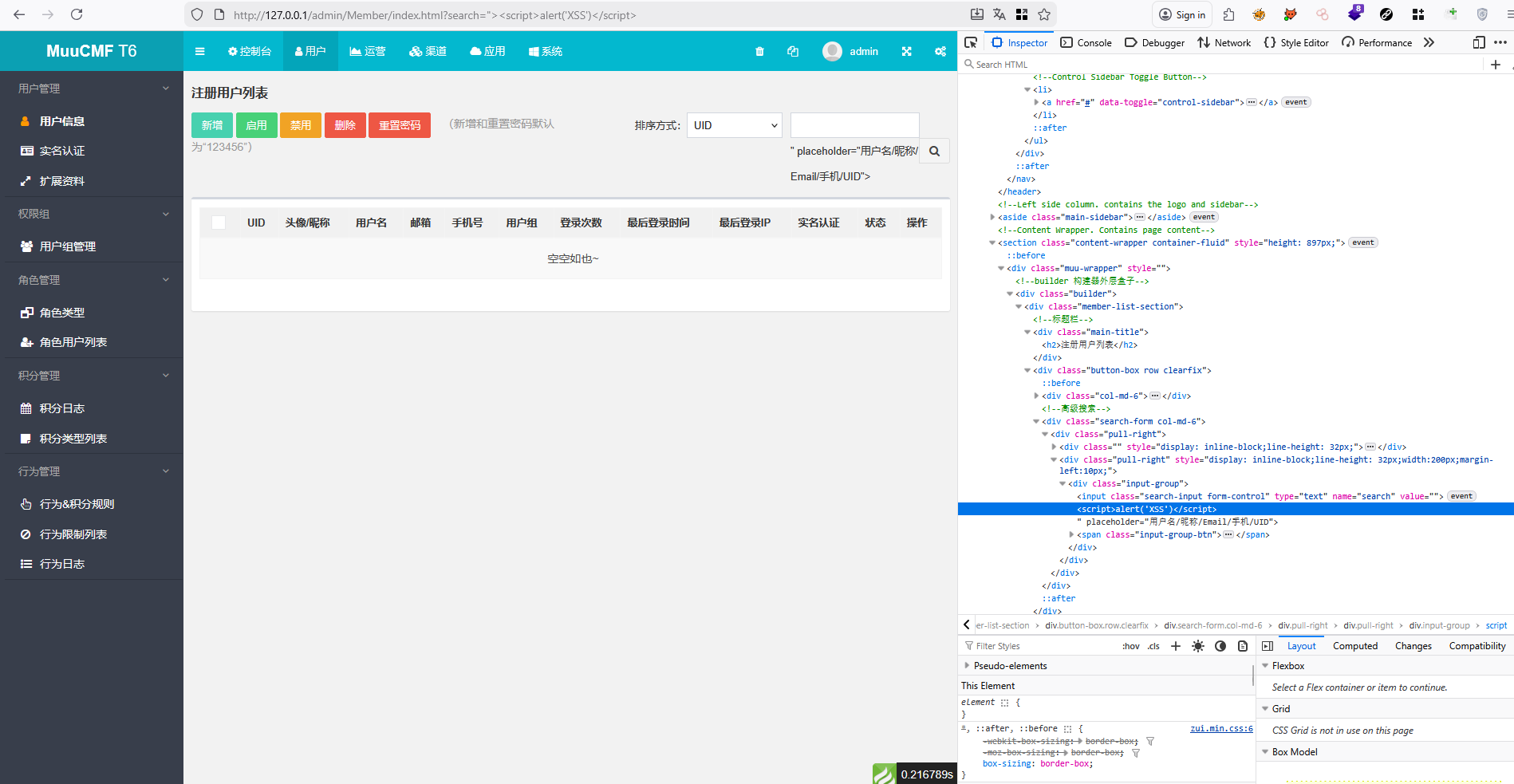Image resolution: width=1514 pixels, height=784 pixels.
Task: Switch to the Console tab
Action: [x=1086, y=42]
